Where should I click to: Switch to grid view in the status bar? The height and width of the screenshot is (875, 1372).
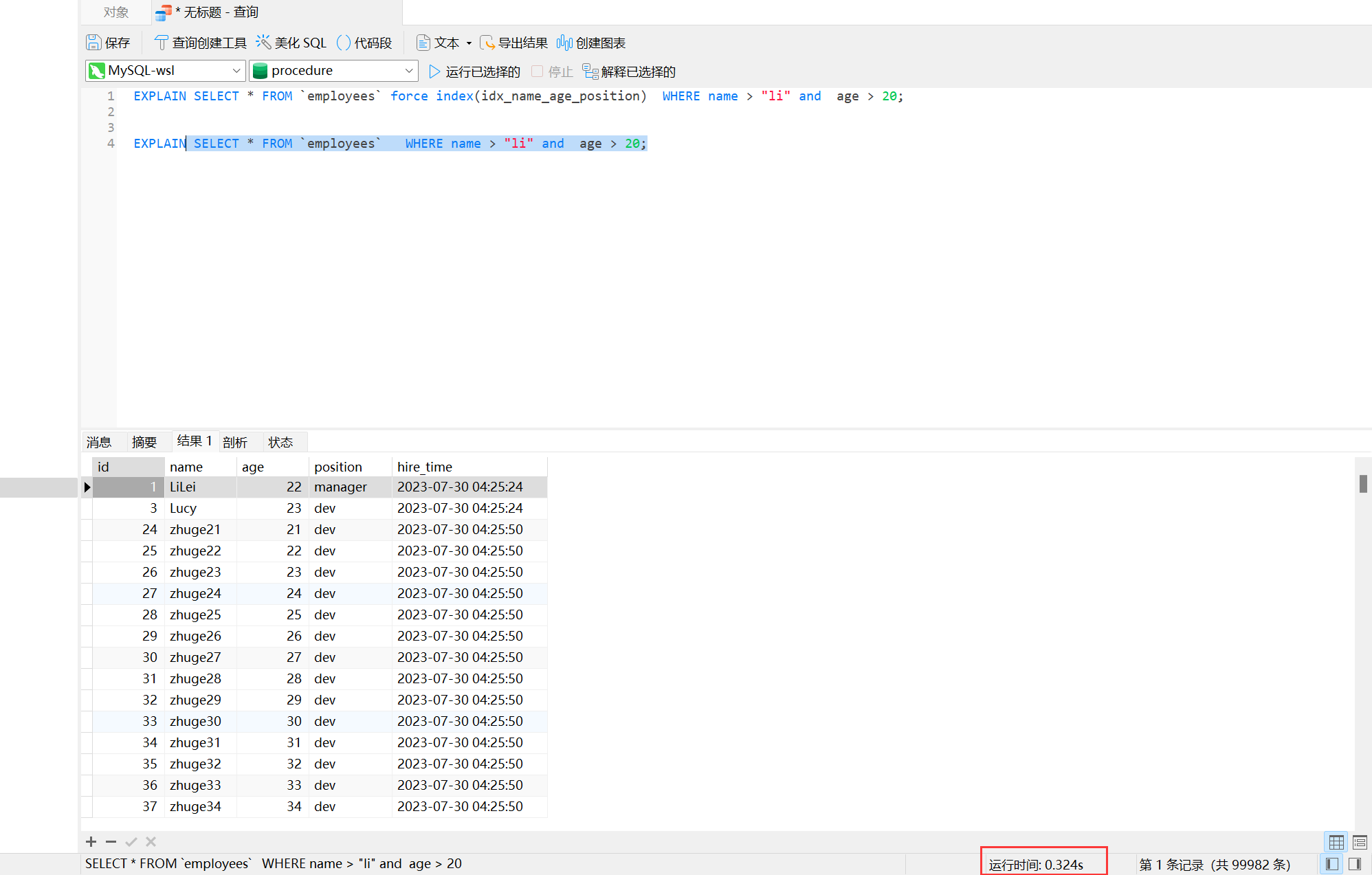click(x=1336, y=841)
